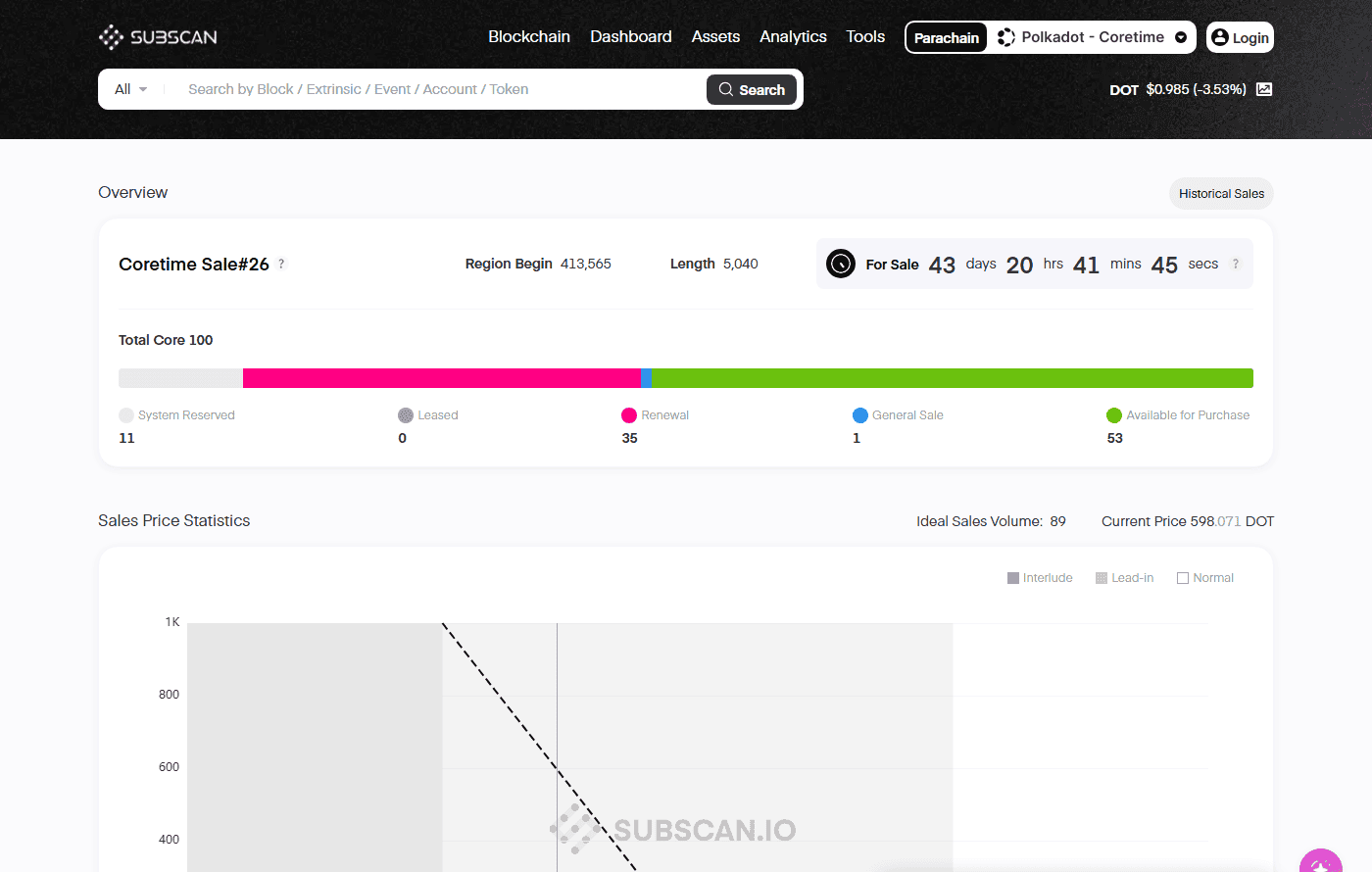Viewport: 1372px width, 872px height.
Task: Open the Assets menu
Action: (x=715, y=36)
